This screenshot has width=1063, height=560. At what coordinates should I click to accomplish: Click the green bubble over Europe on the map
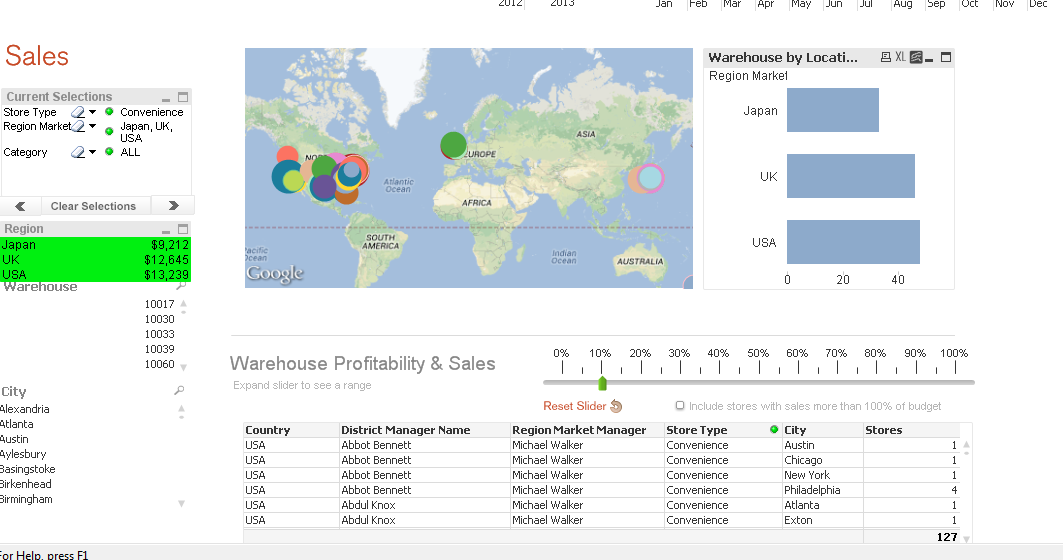coord(454,145)
